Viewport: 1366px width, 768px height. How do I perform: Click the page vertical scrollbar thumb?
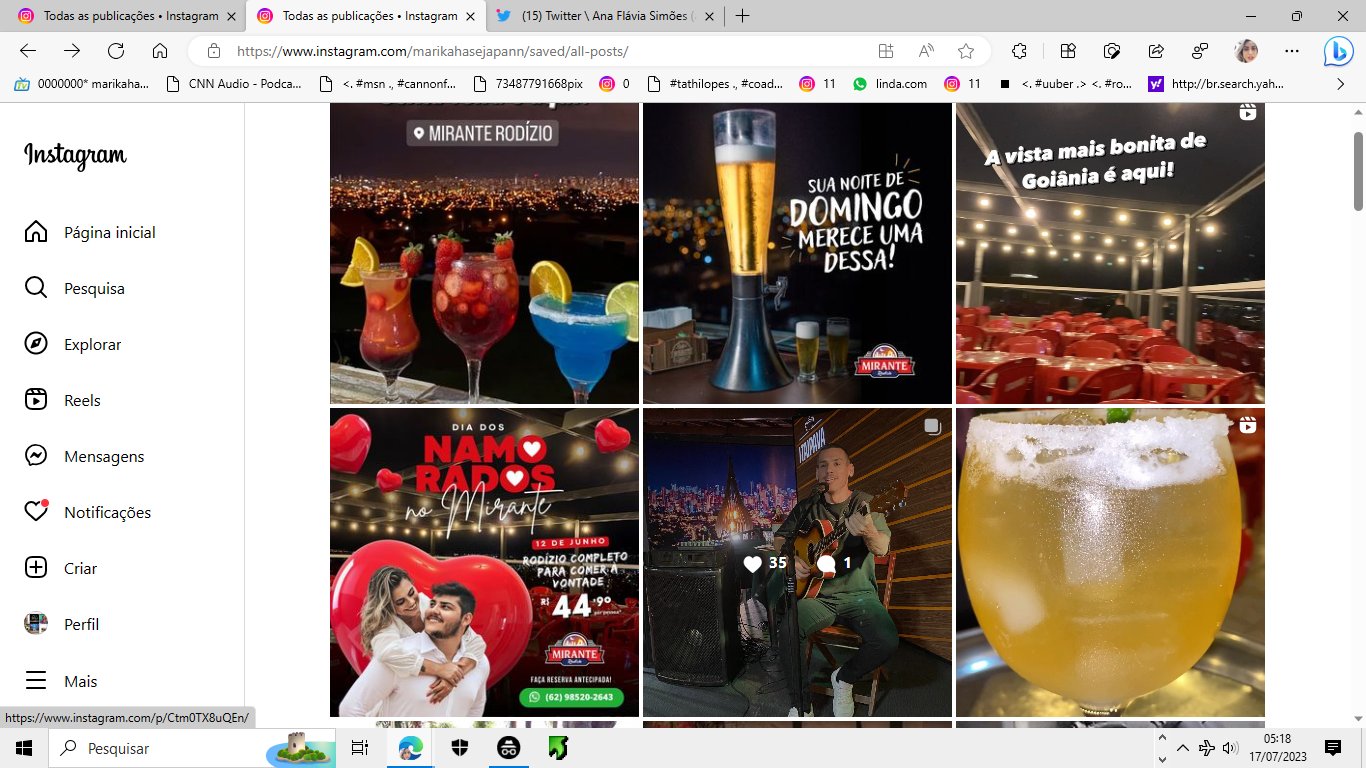(x=1358, y=170)
